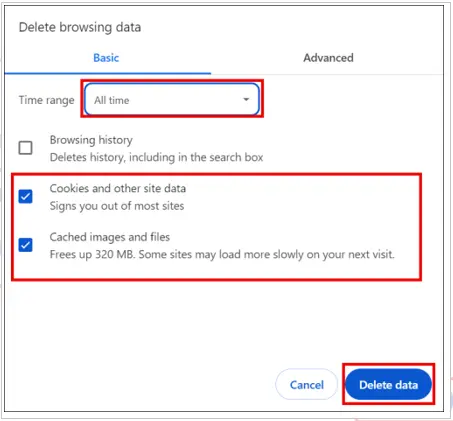Click the blue checkmark beside Cookies
The width and height of the screenshot is (453, 421).
[25, 196]
